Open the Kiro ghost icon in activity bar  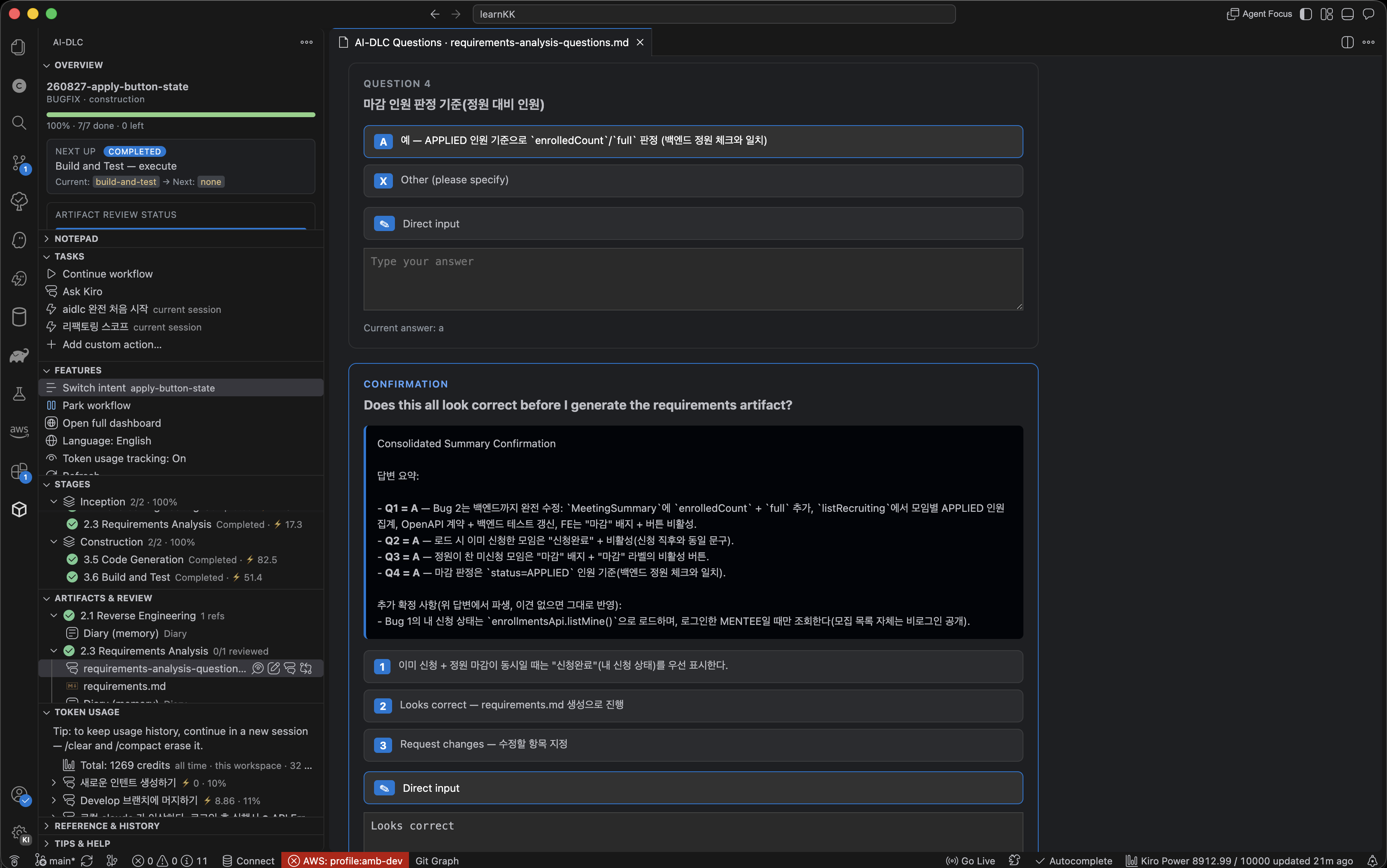click(x=18, y=240)
